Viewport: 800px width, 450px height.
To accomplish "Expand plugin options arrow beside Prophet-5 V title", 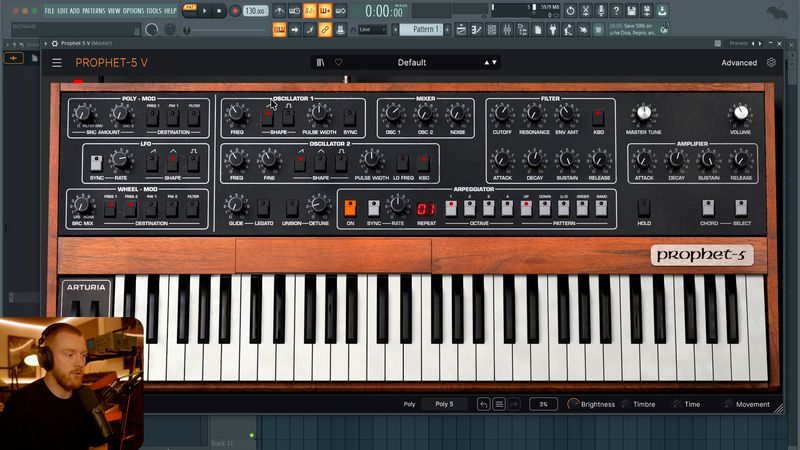I will (46, 43).
